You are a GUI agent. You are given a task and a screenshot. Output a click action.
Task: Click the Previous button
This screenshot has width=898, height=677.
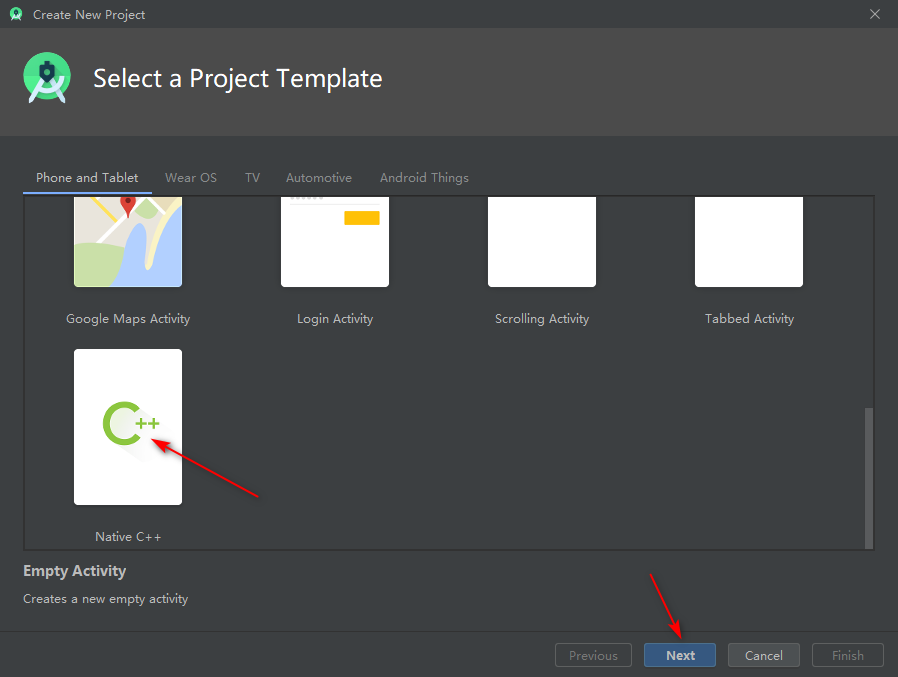pos(593,655)
